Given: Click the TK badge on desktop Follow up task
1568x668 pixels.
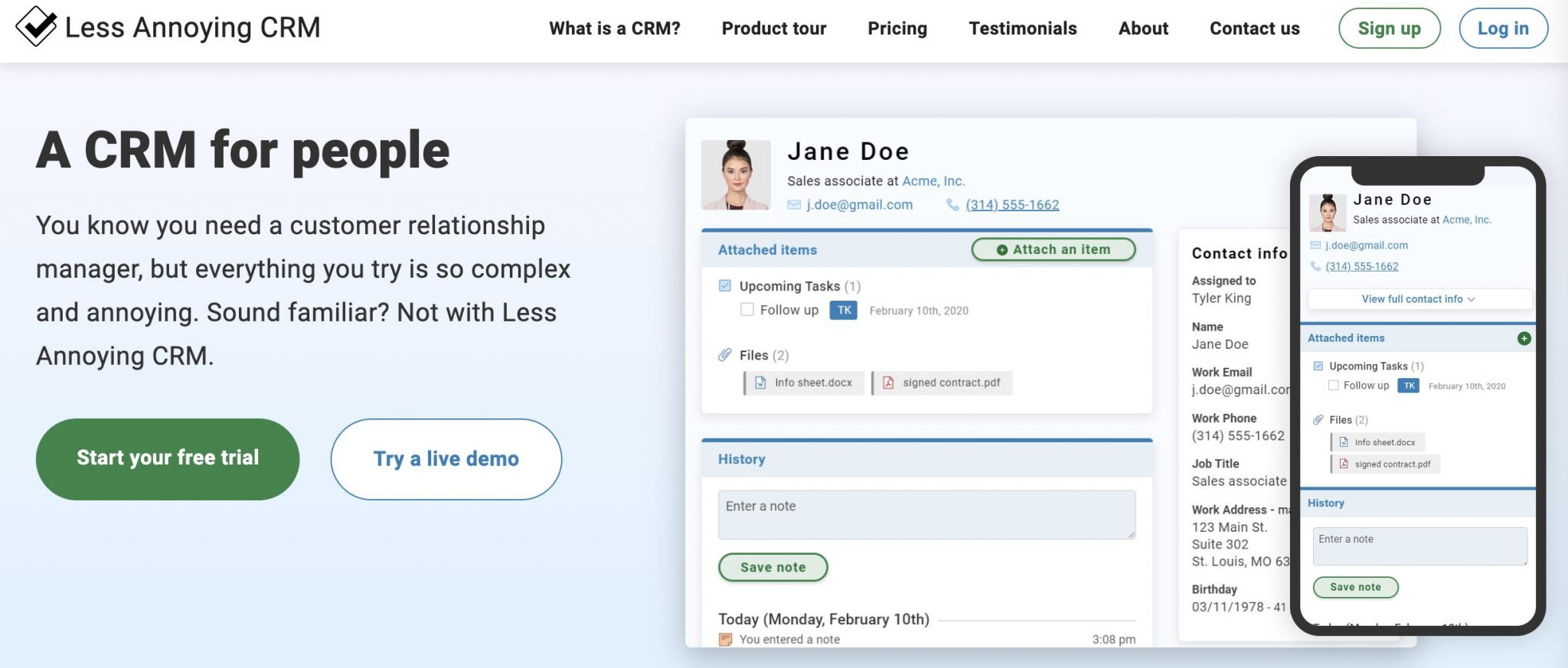Looking at the screenshot, I should pos(844,310).
